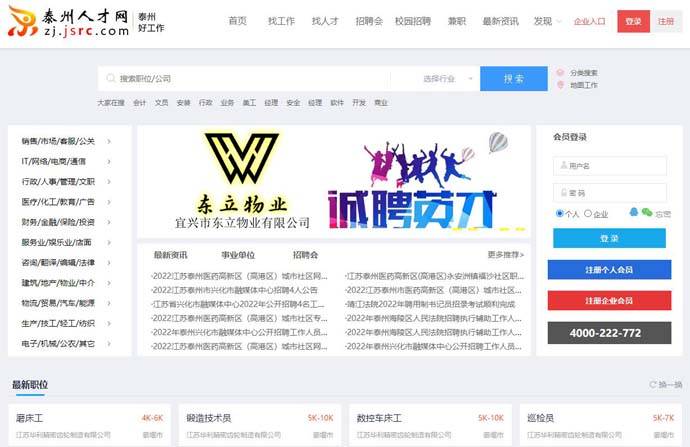
Task: Click the 开发 hot search tag
Action: tap(359, 103)
